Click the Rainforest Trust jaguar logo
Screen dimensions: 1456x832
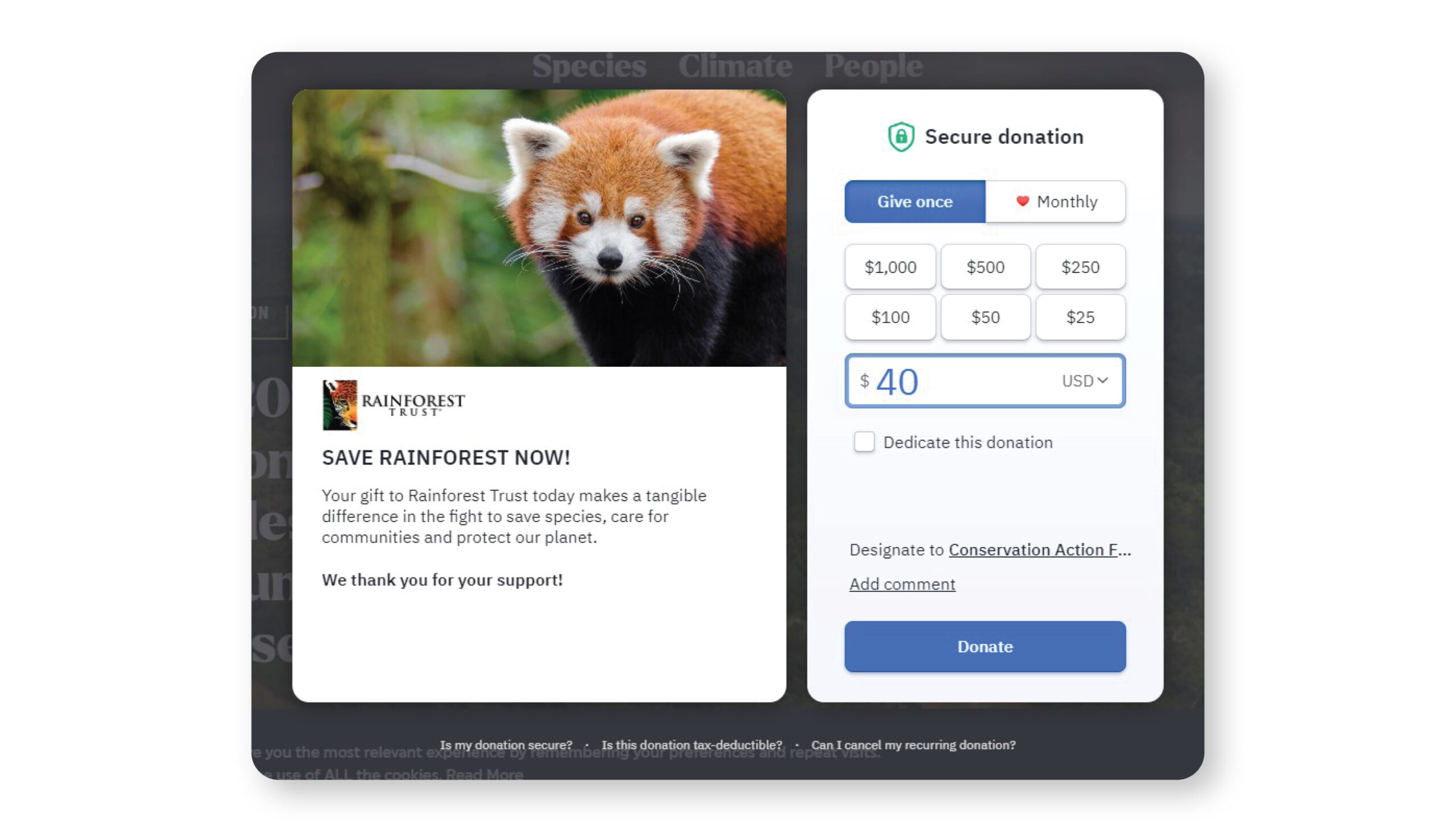pos(340,404)
